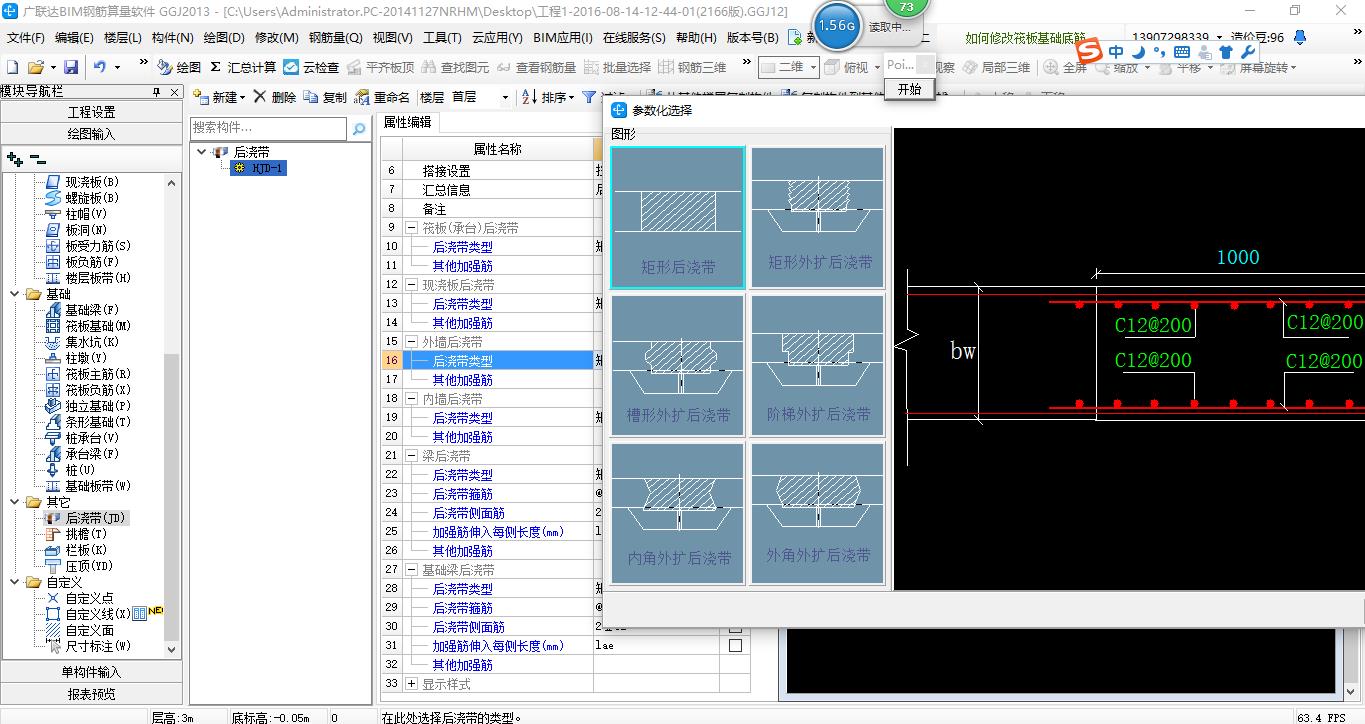Choose the 槽形外扩后浇带 shape thumbnail
Image resolution: width=1365 pixels, height=724 pixels.
coord(677,365)
